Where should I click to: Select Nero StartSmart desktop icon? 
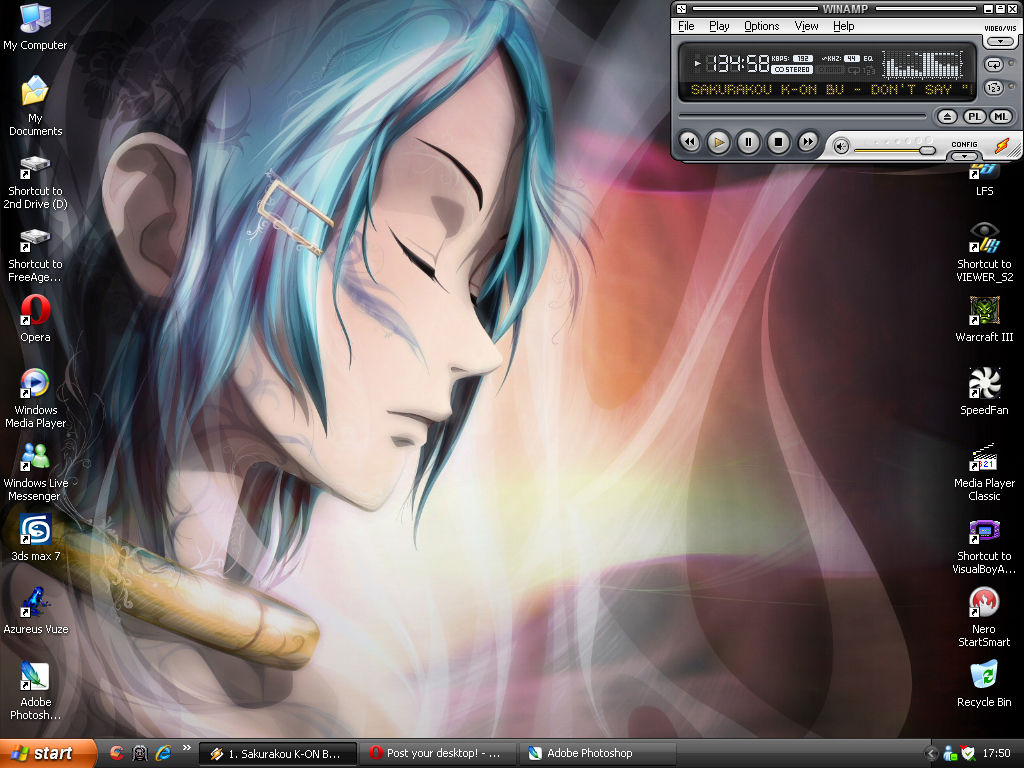(984, 602)
